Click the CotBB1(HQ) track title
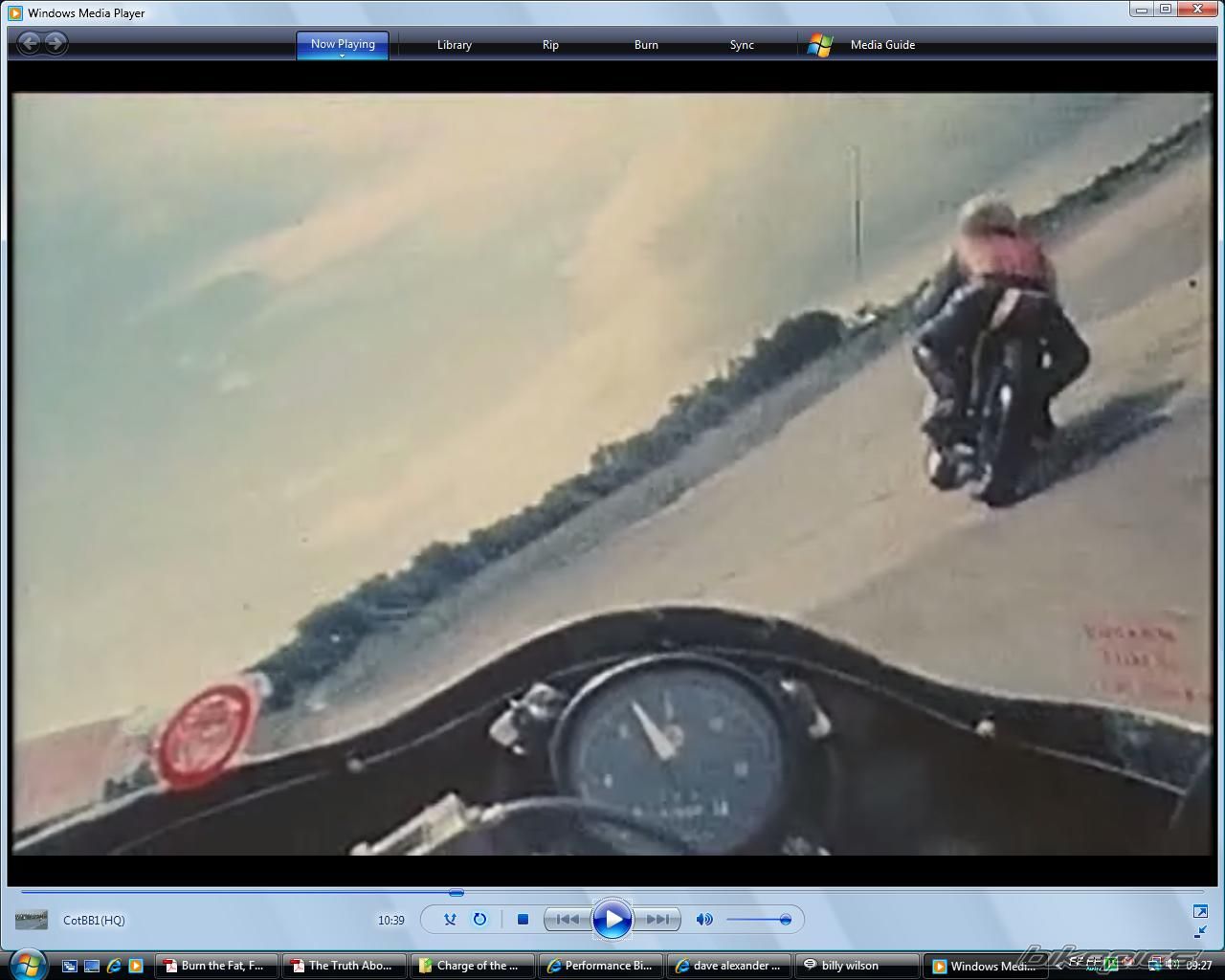1225x980 pixels. (94, 921)
